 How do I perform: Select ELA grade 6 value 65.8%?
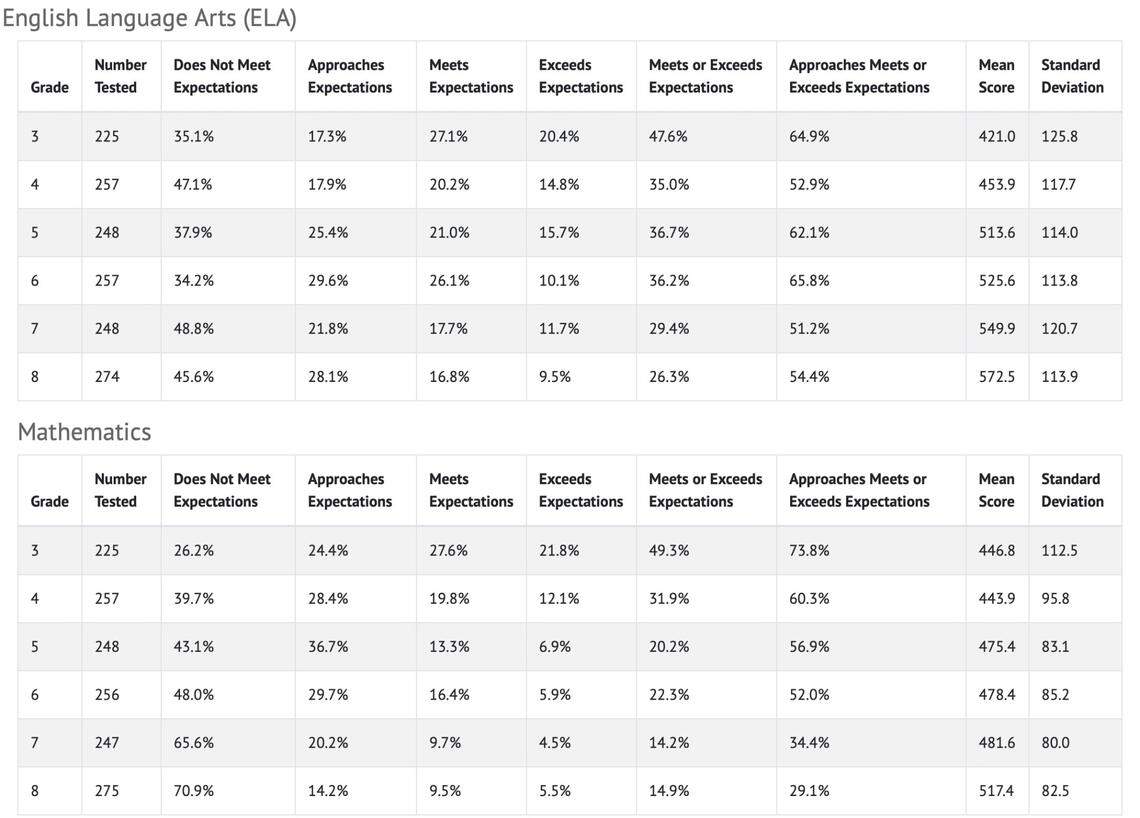pyautogui.click(x=809, y=280)
